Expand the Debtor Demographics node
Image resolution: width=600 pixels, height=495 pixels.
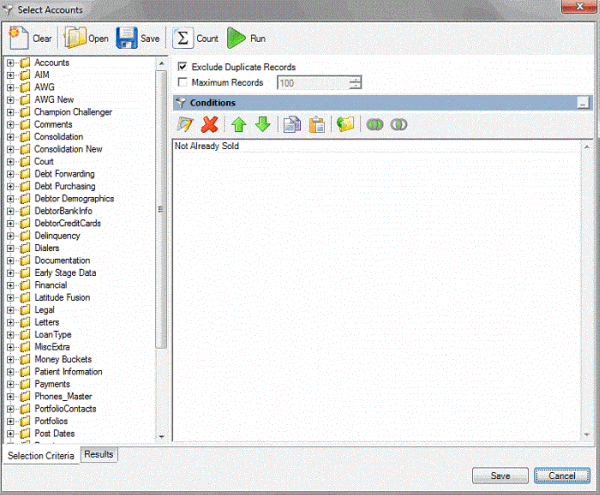tap(11, 199)
